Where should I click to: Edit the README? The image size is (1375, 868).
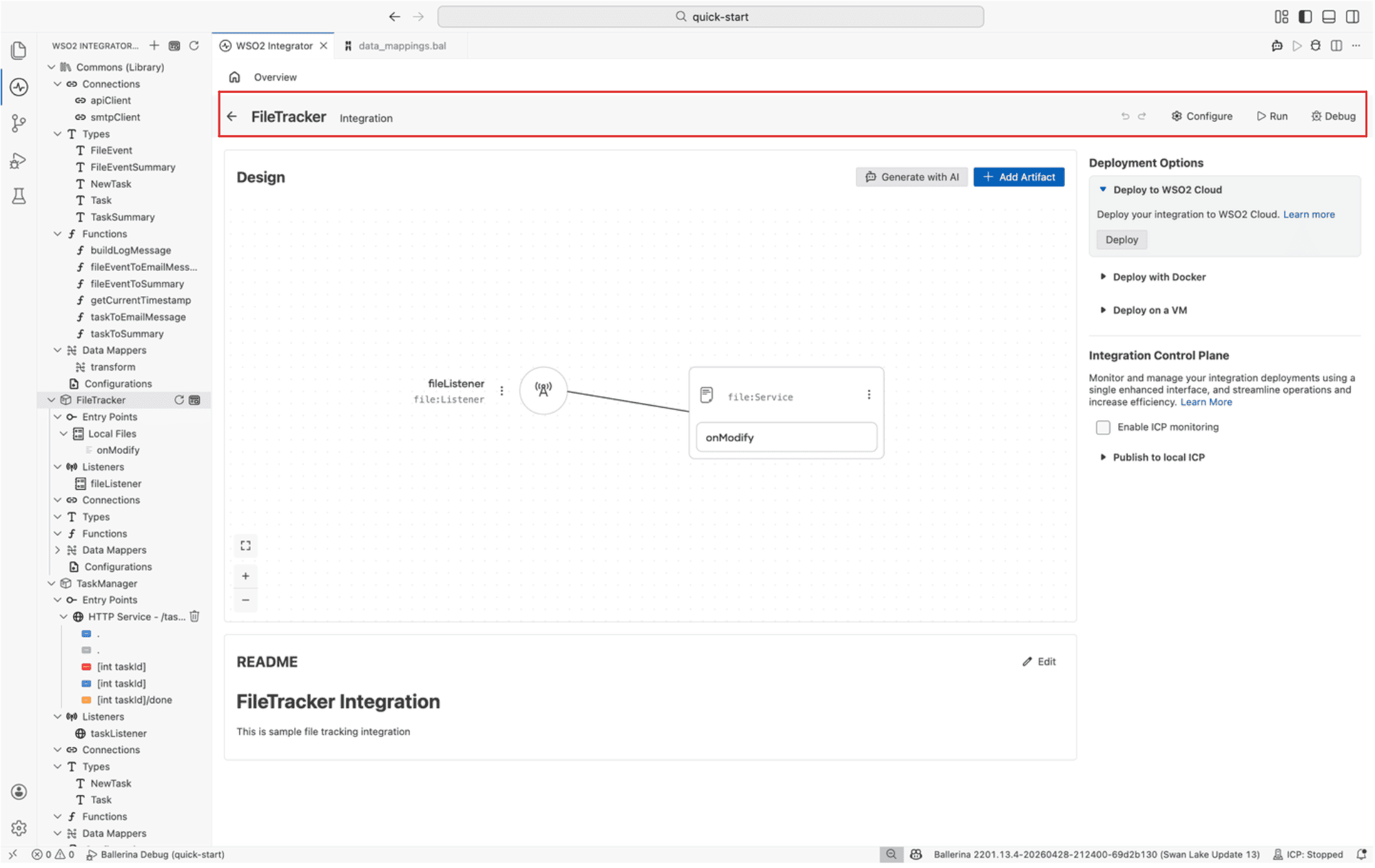(x=1039, y=662)
